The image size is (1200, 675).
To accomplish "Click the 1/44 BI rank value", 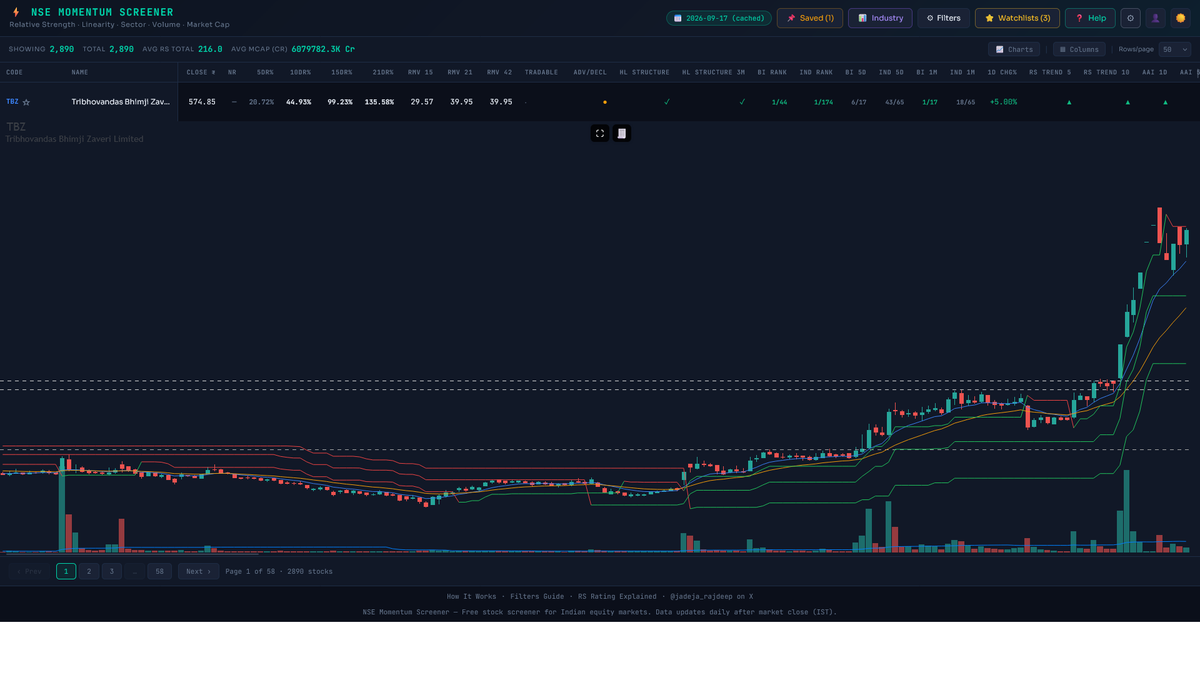I will [780, 102].
